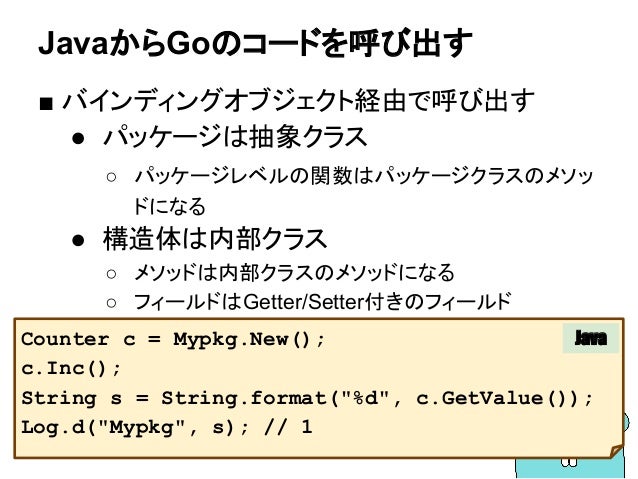Select the bullet "パッケージは抽象クラス"
638x479 pixels.
coord(235,136)
